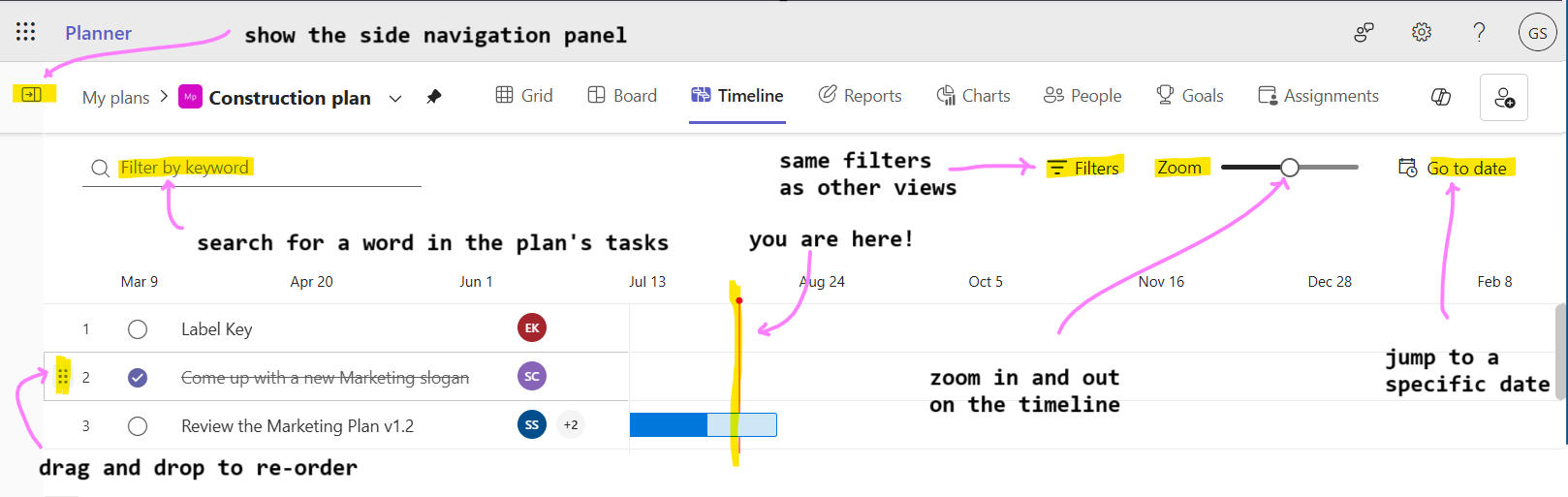1568x497 pixels.
Task: Click the pin plan icon
Action: (434, 97)
